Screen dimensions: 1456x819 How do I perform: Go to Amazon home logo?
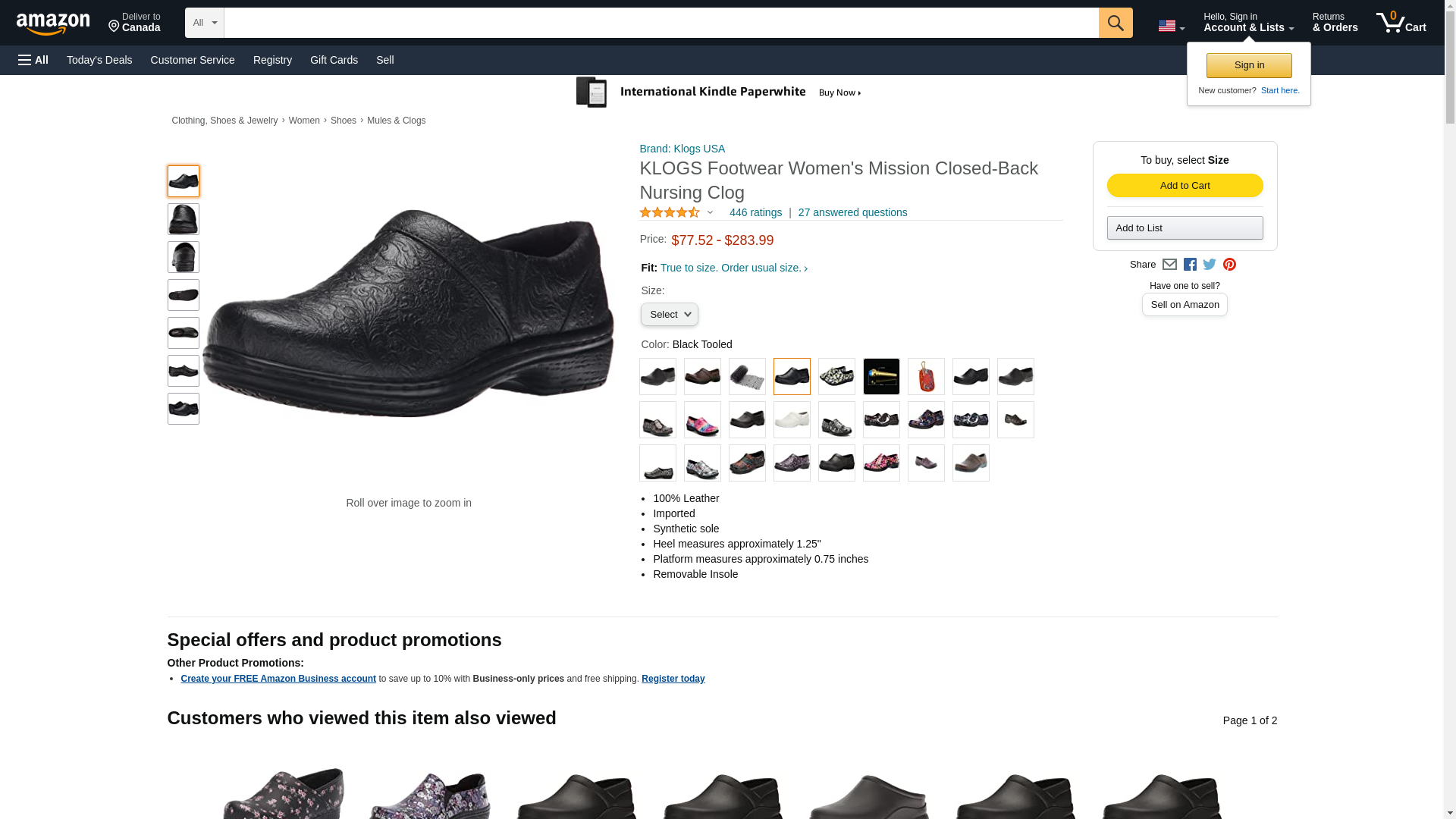[53, 24]
